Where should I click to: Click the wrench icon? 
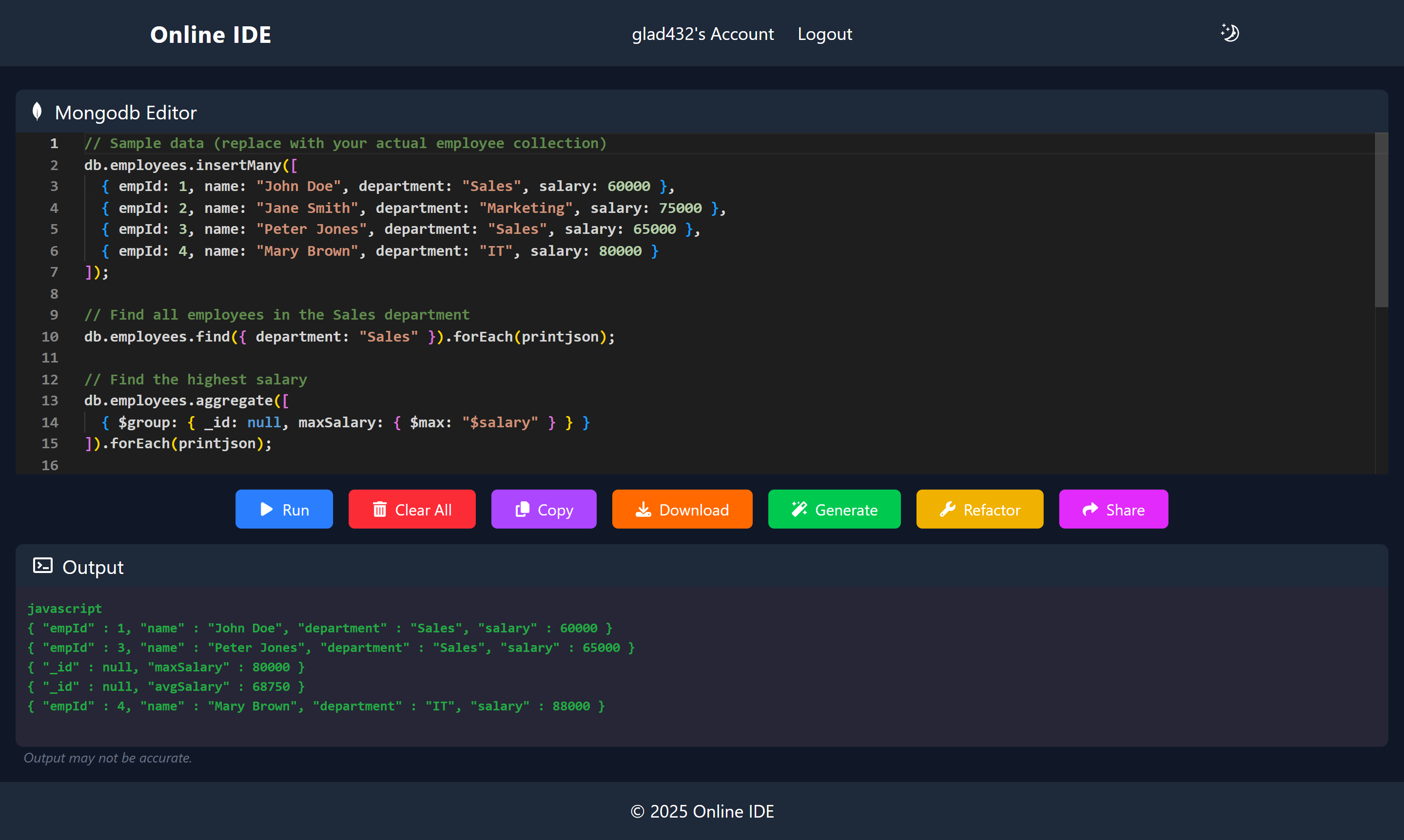pos(948,510)
